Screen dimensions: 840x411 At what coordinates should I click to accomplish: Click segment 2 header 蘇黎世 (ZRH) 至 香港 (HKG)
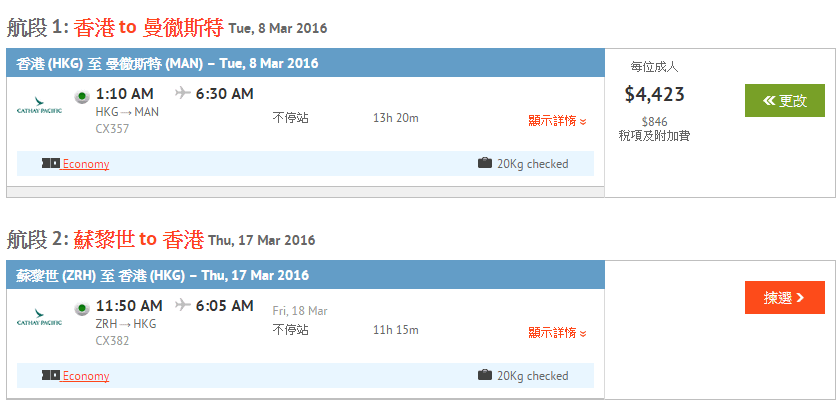point(163,275)
